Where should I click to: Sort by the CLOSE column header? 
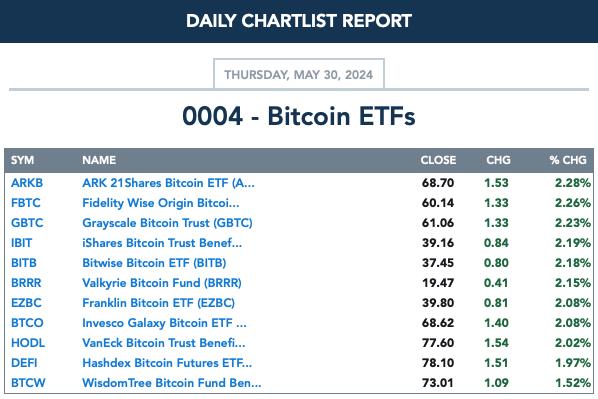click(438, 160)
